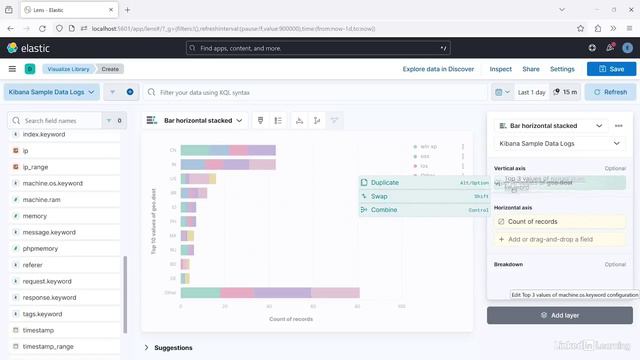The width and height of the screenshot is (640, 360).
Task: Click the Elastic logo
Action: [x=28, y=48]
